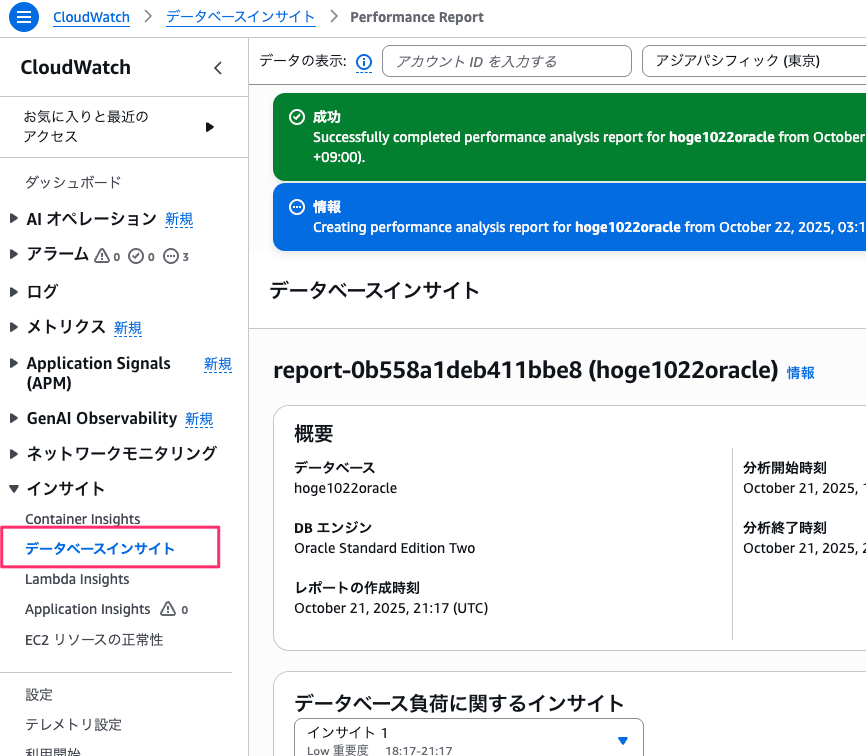
Task: Click the alarm OK checkmark circle icon
Action: [136, 256]
